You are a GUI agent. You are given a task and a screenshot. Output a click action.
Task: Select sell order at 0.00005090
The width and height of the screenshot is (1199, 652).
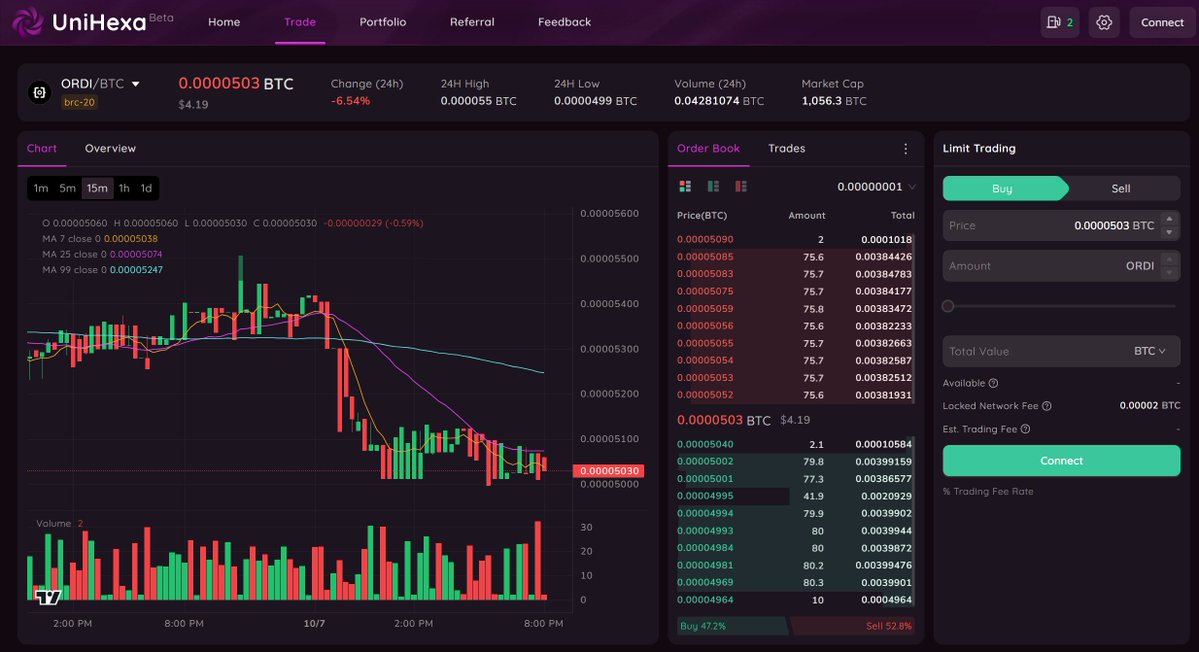(795, 239)
